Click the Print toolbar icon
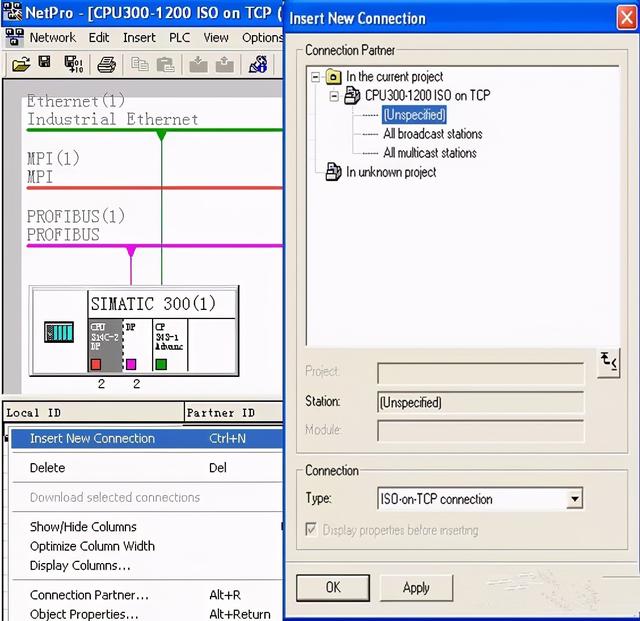 click(x=106, y=64)
